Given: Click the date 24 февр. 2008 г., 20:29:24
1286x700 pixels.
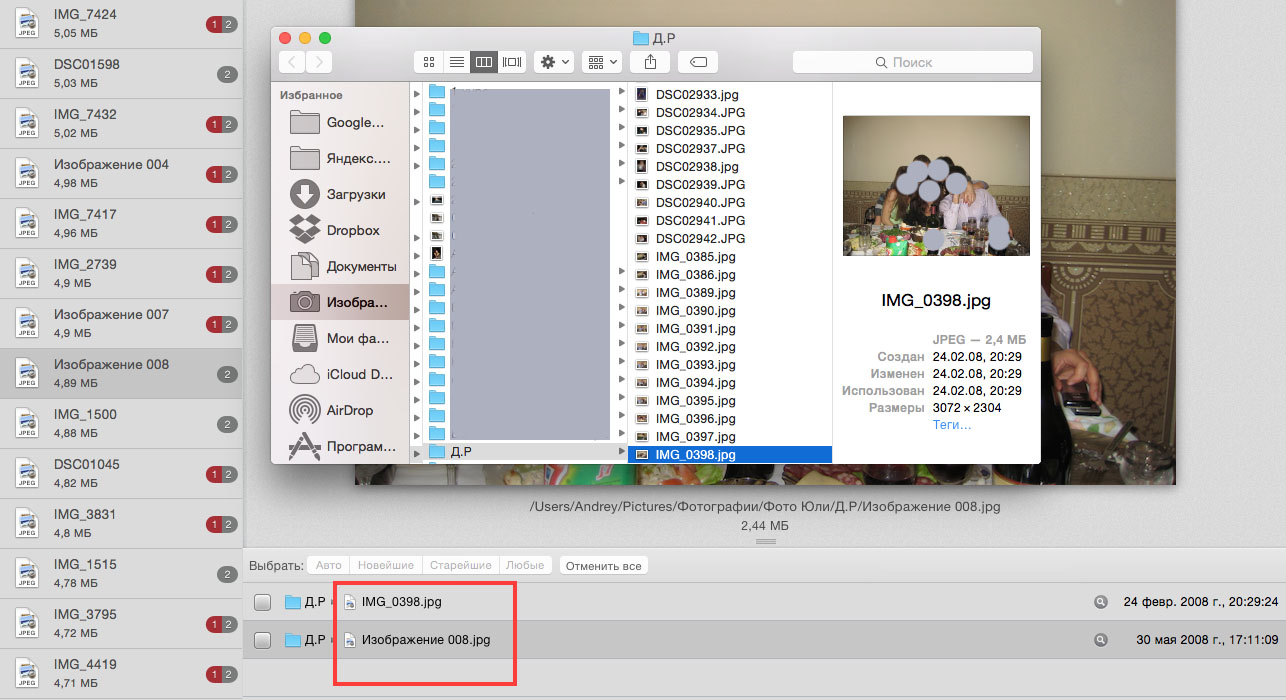Looking at the screenshot, I should click(1200, 602).
